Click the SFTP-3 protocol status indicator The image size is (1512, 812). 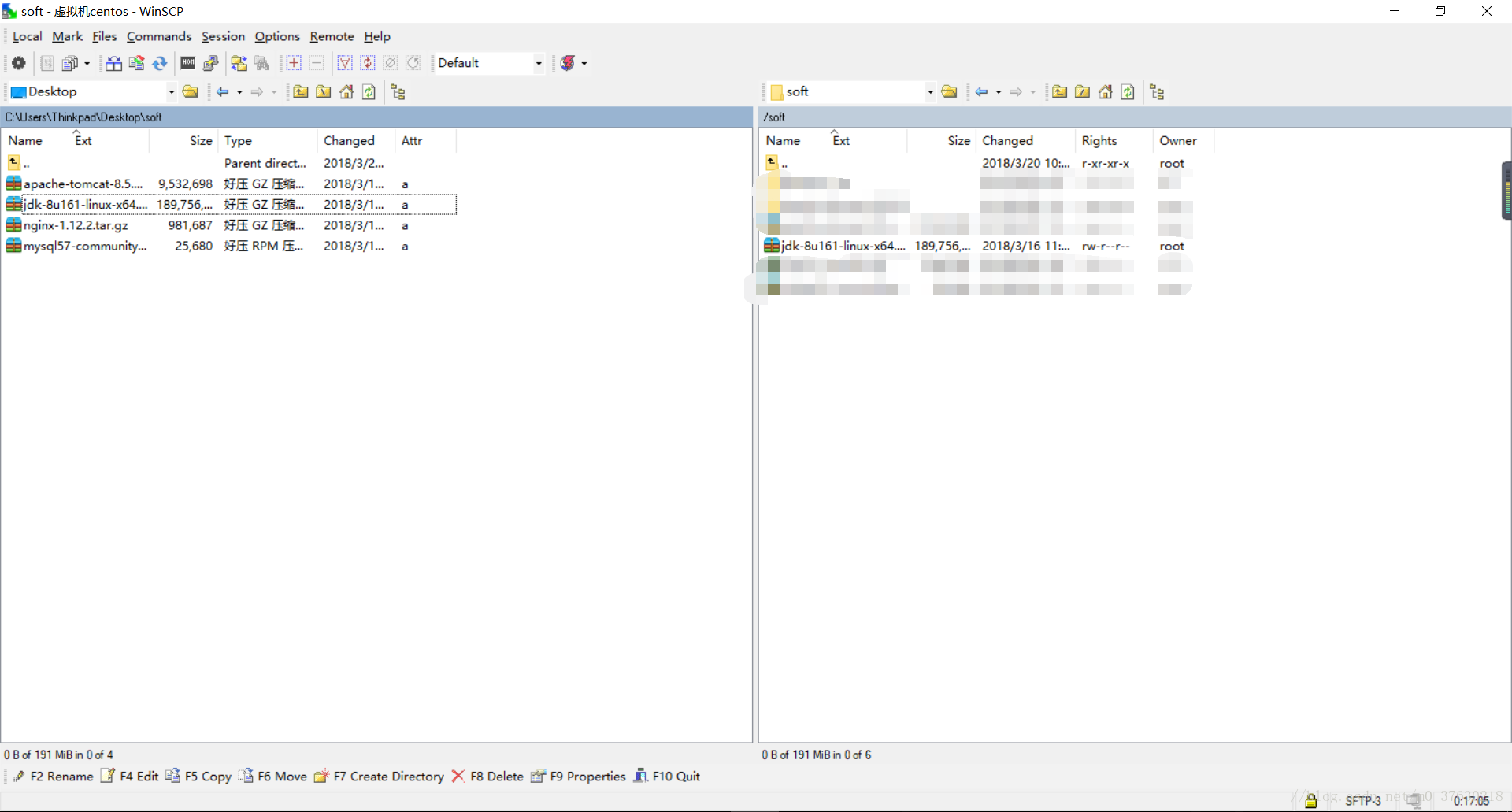coord(1363,801)
